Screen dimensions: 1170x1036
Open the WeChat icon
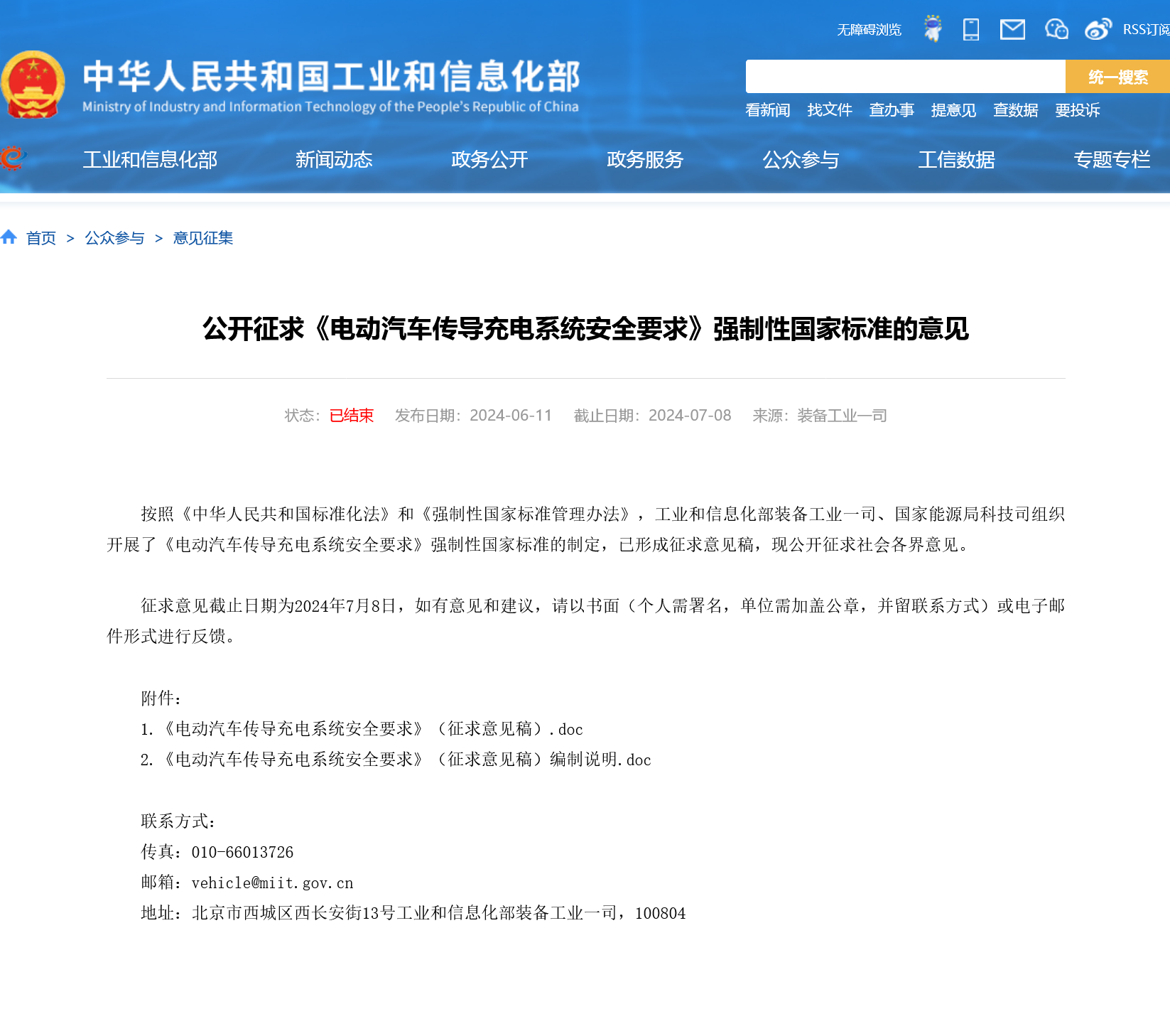[x=1056, y=29]
